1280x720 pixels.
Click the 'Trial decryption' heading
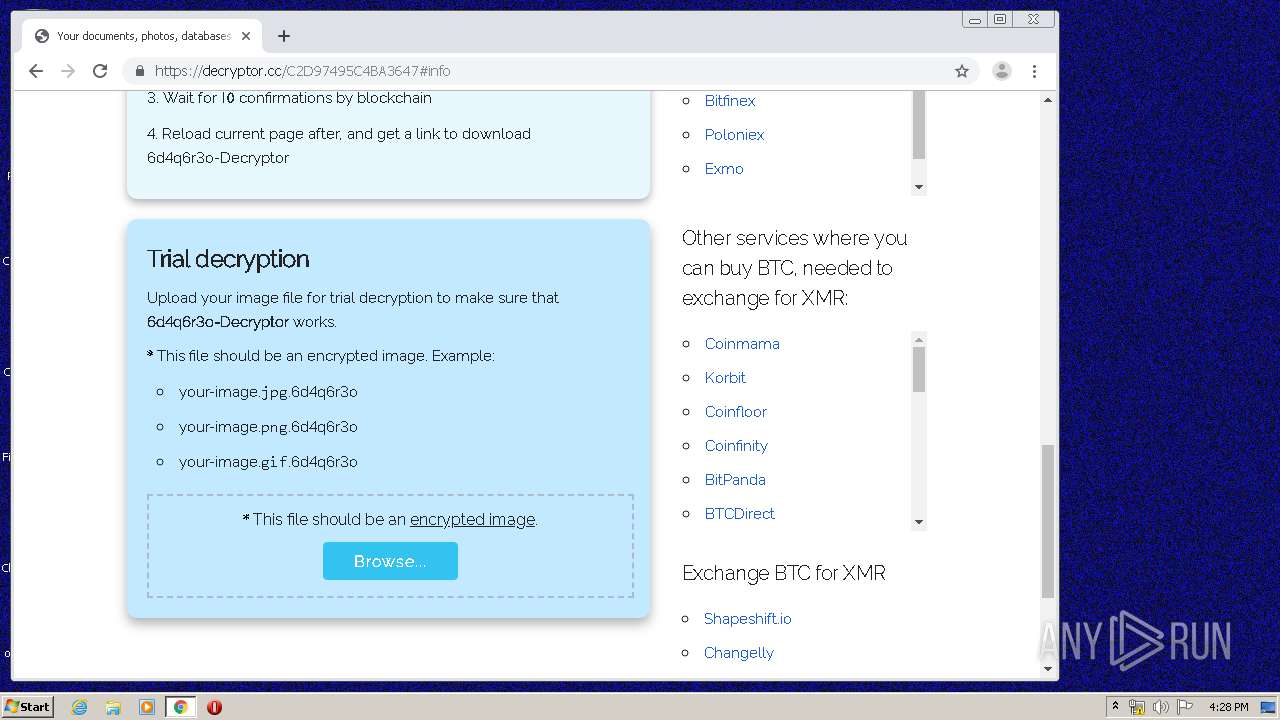point(228,259)
